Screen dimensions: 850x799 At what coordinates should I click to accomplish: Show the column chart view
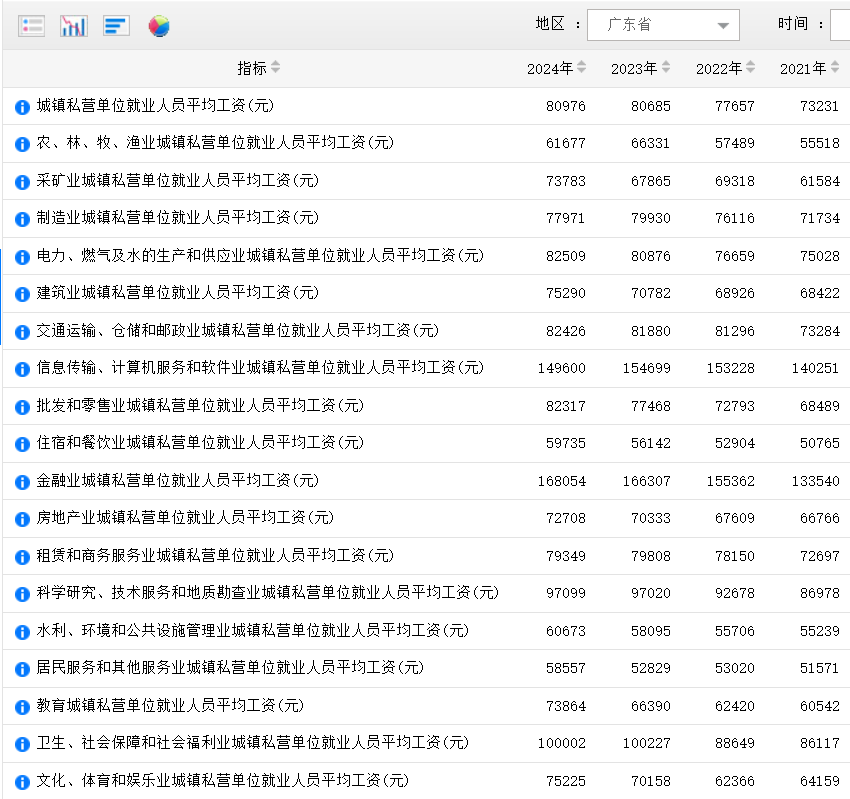coord(74,25)
